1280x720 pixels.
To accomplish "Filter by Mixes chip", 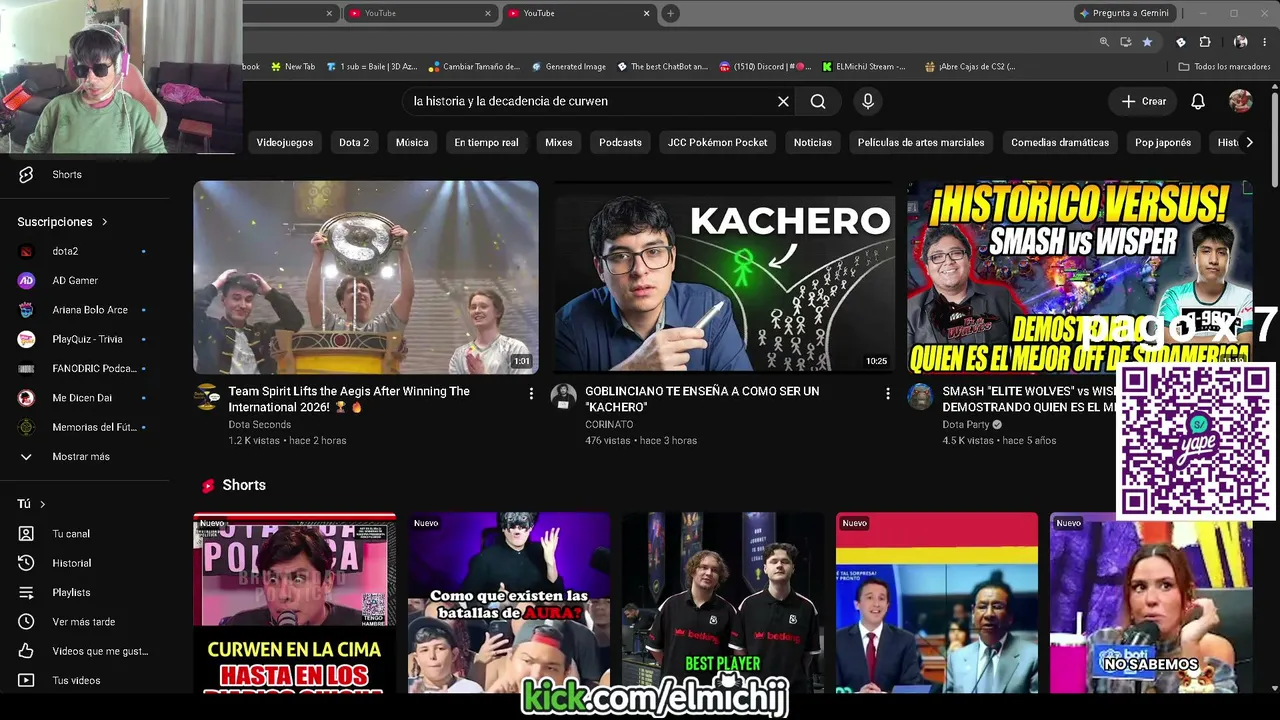I will pos(559,142).
